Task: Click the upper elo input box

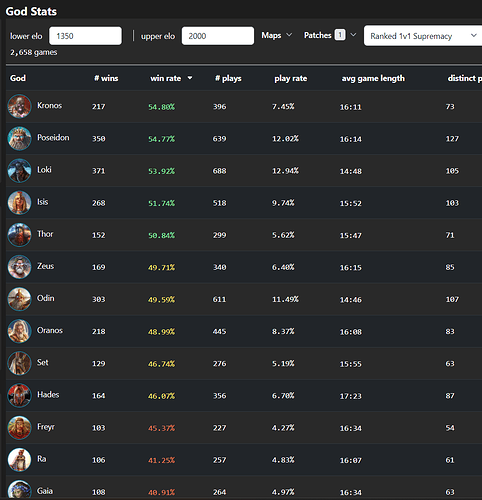Action: [218, 36]
